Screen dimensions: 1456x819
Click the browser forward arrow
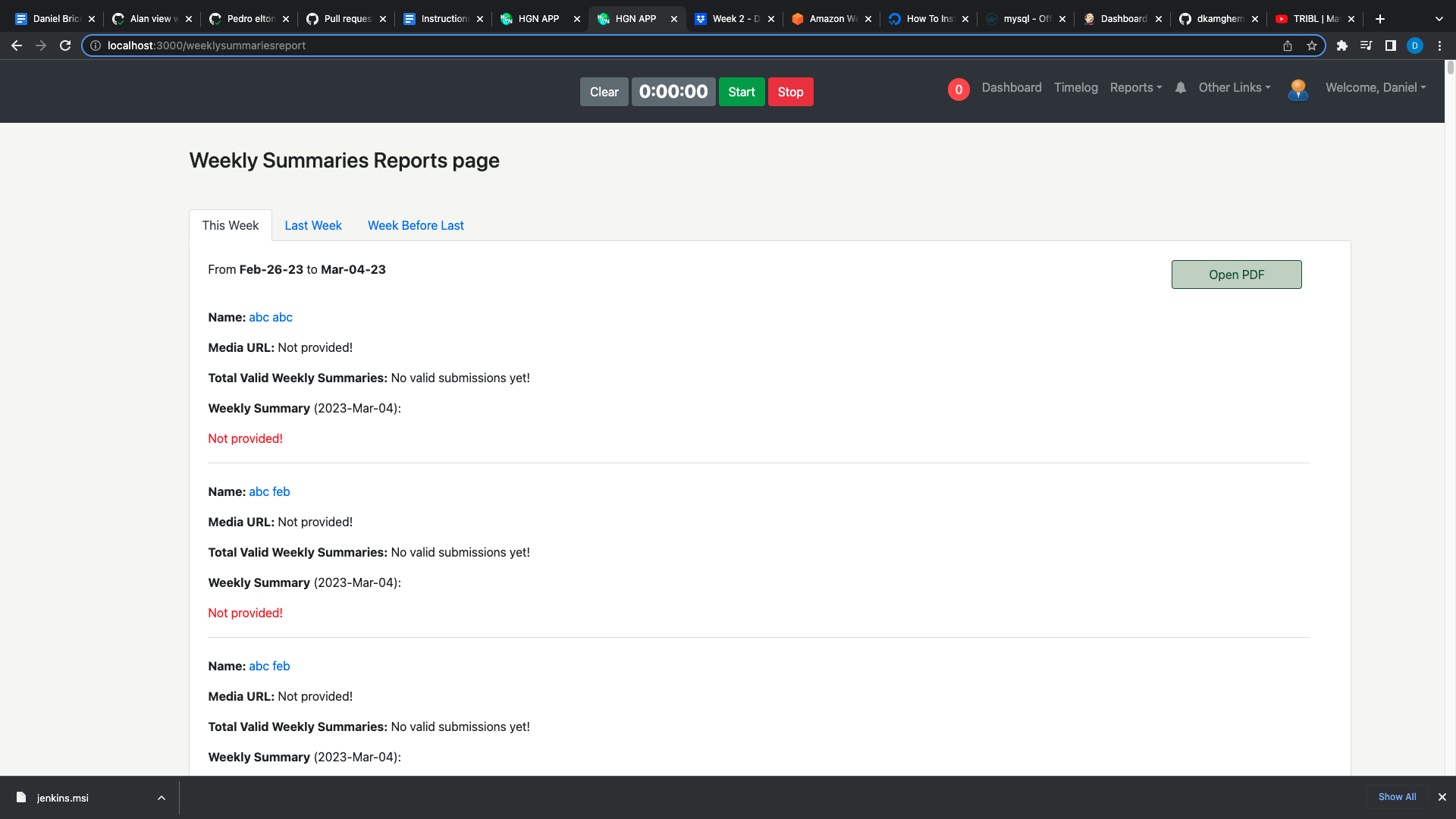(41, 45)
